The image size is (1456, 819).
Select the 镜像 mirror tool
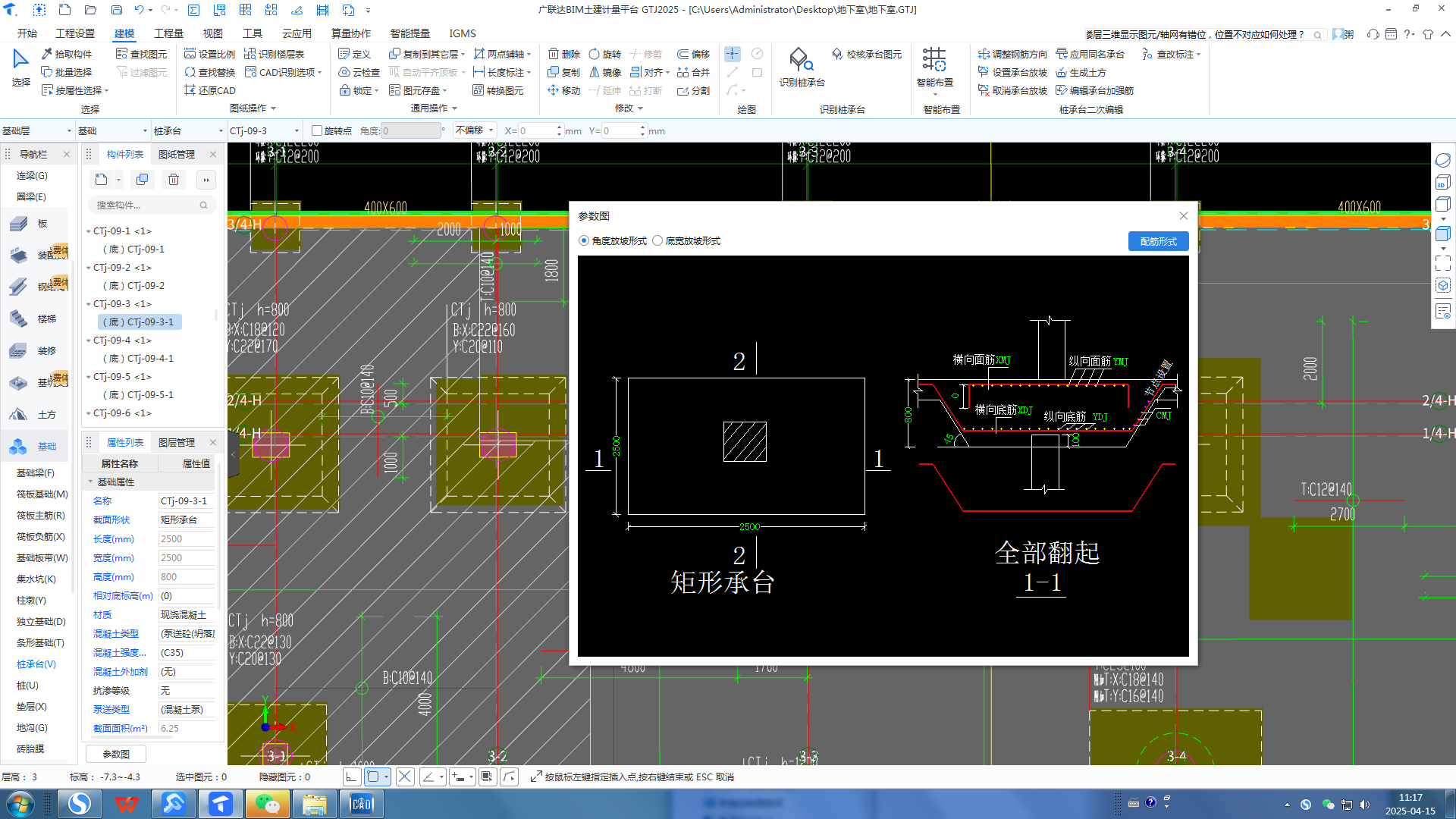pos(605,72)
